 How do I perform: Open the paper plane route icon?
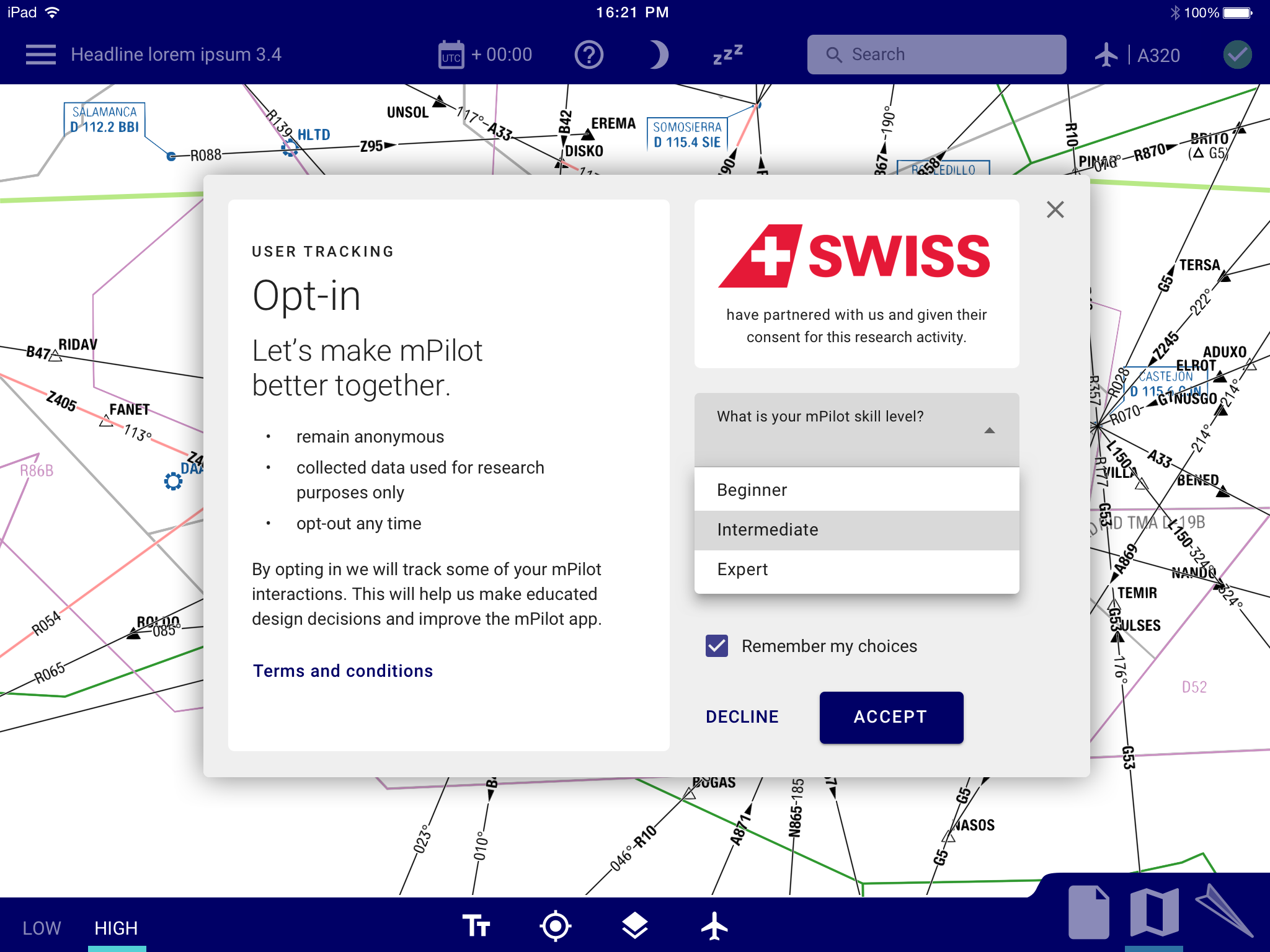[1223, 910]
